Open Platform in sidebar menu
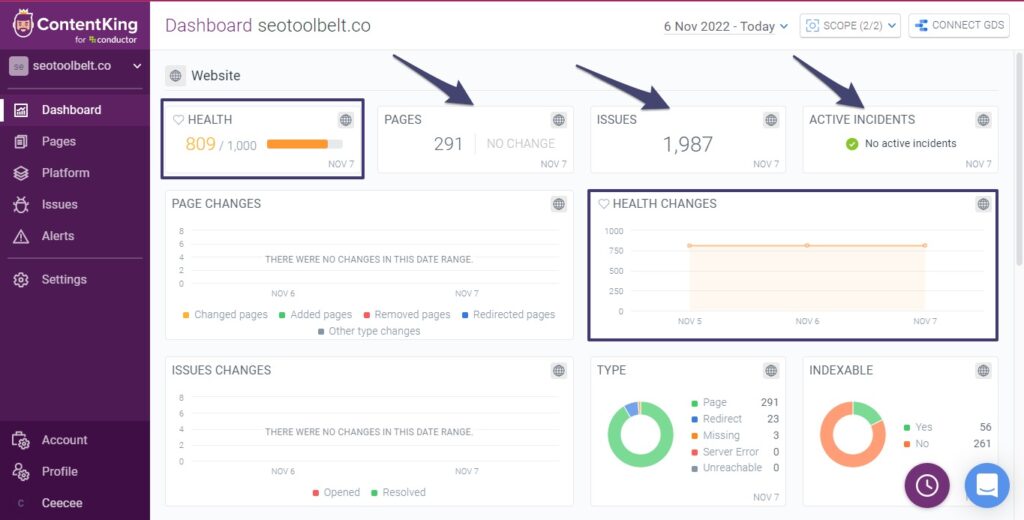This screenshot has height=520, width=1024. 75,173
